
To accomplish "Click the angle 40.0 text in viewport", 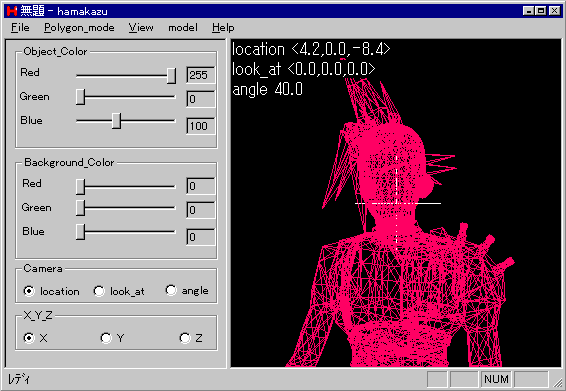I will (267, 89).
